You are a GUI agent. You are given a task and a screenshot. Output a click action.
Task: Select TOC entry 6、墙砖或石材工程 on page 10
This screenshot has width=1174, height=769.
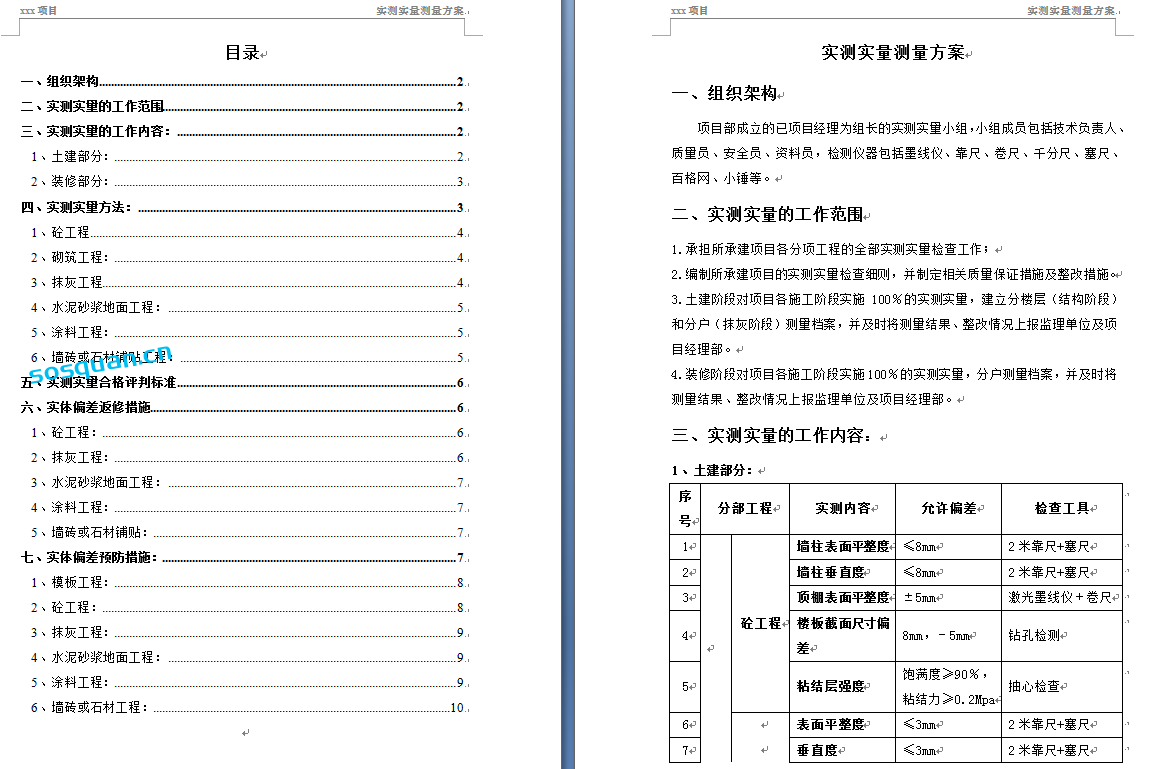tap(90, 708)
